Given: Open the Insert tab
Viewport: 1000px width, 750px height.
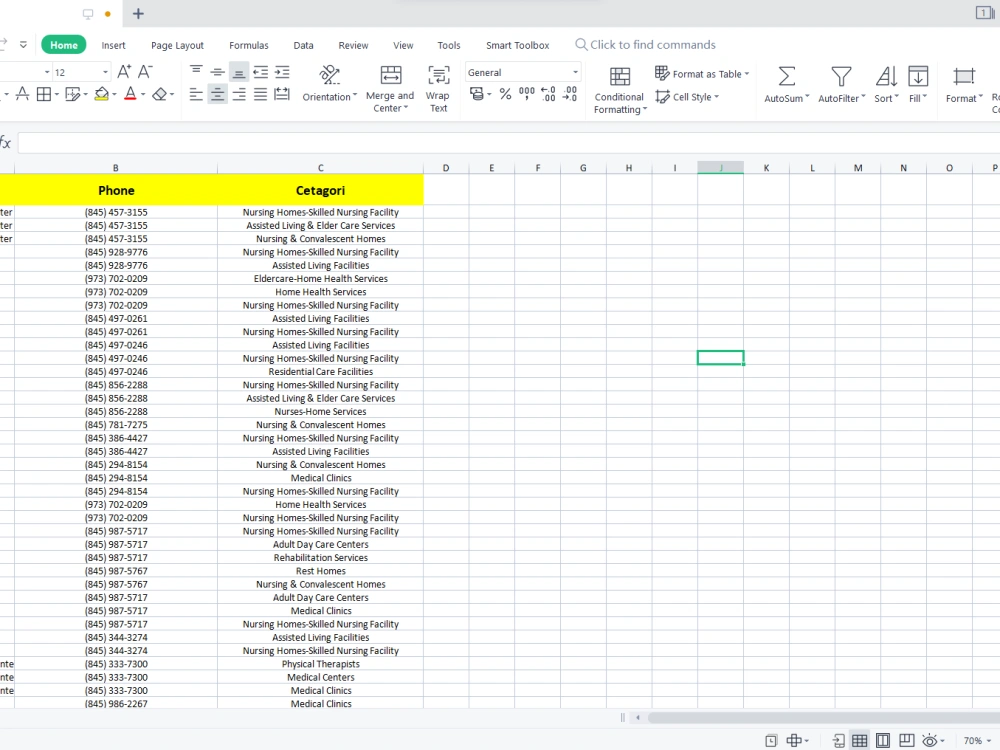Looking at the screenshot, I should pyautogui.click(x=114, y=45).
